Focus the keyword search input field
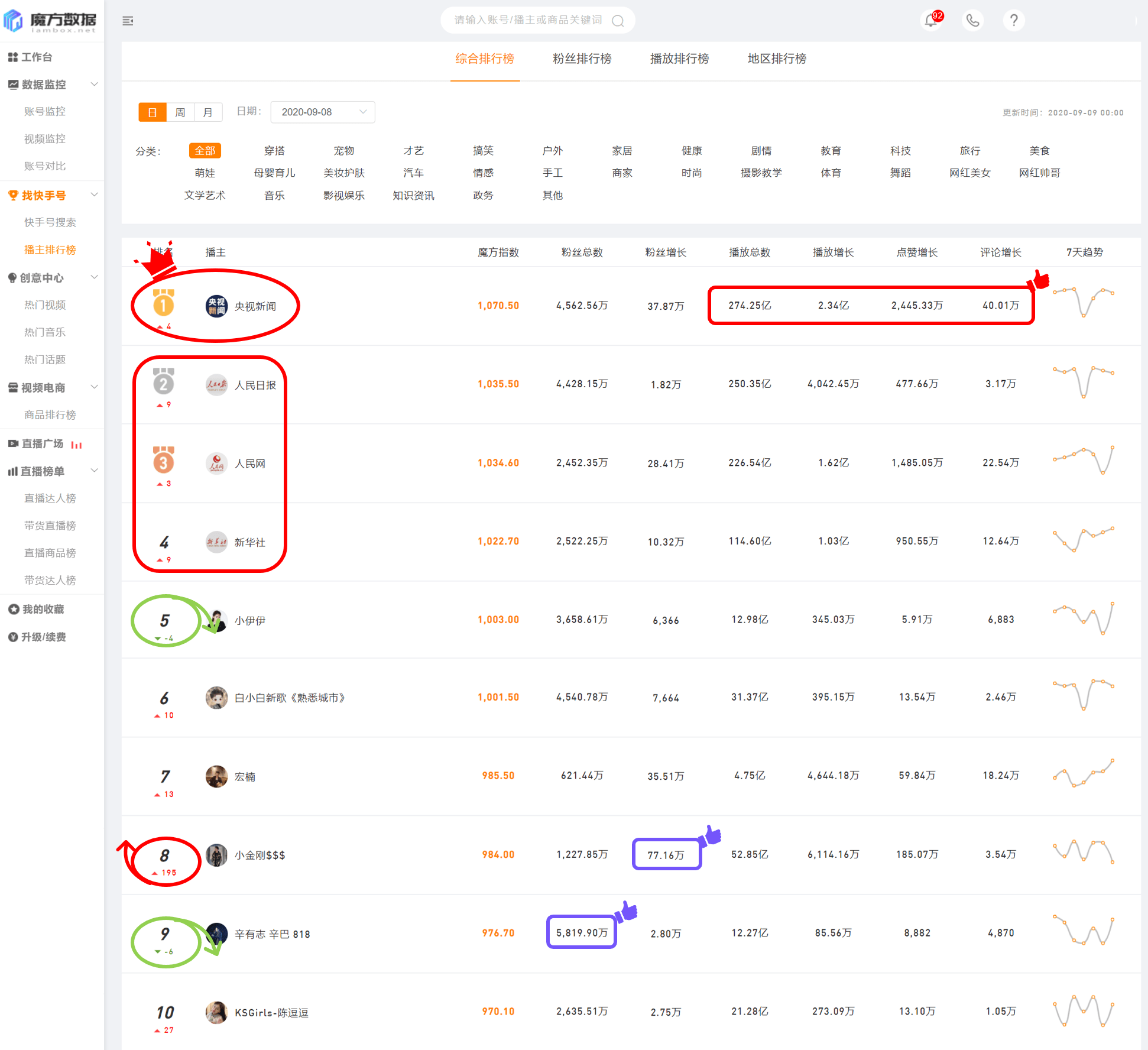The height and width of the screenshot is (1050, 1148). pyautogui.click(x=528, y=21)
